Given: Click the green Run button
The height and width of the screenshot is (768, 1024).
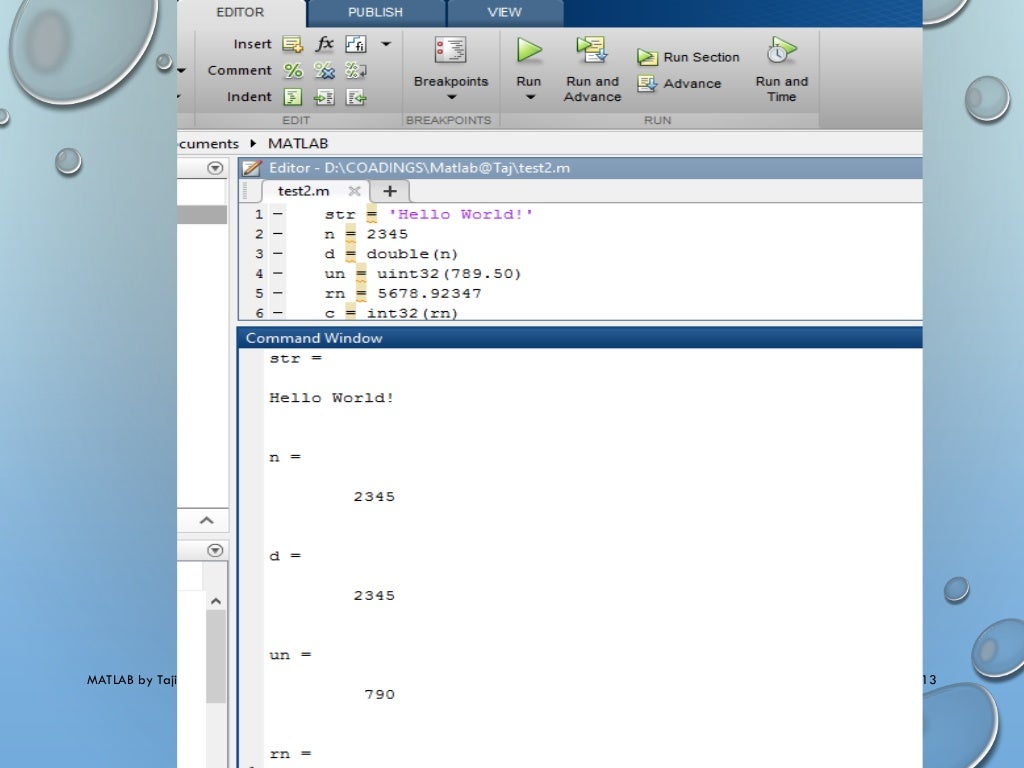Looking at the screenshot, I should coord(529,51).
